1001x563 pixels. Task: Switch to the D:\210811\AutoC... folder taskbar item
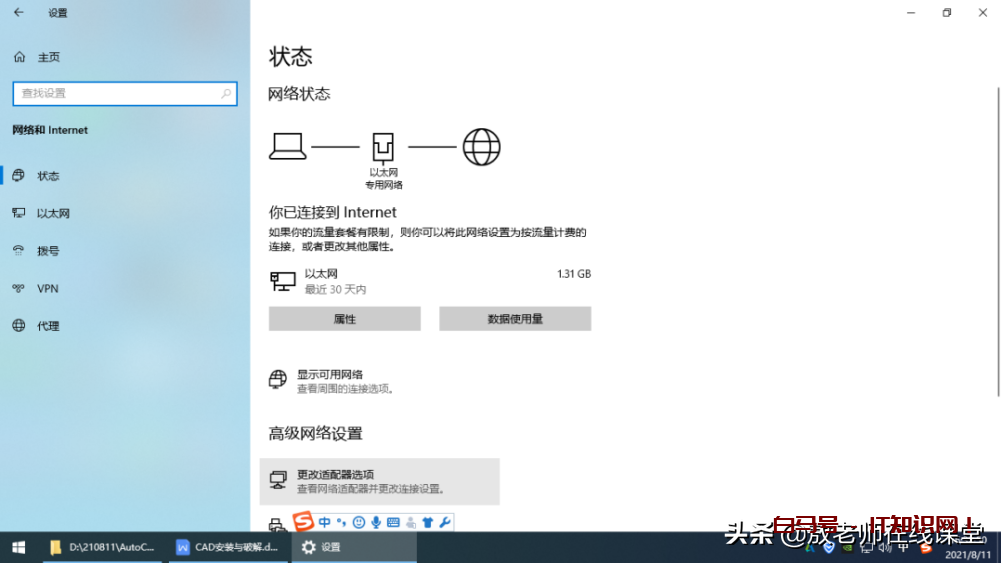click(x=103, y=547)
